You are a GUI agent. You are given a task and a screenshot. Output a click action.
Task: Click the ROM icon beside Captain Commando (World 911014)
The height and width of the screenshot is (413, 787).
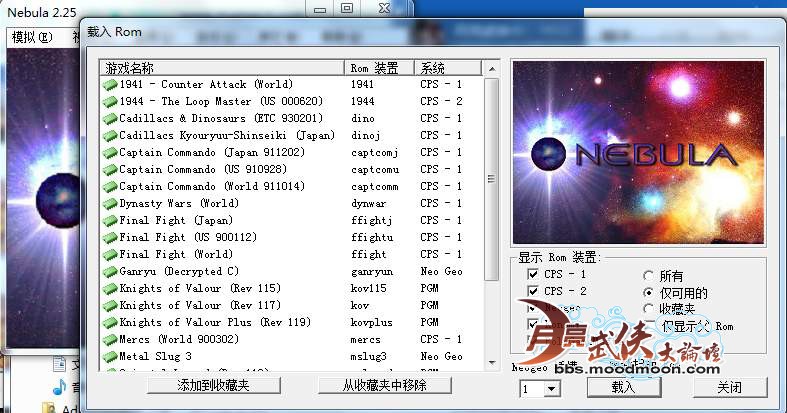click(x=110, y=187)
